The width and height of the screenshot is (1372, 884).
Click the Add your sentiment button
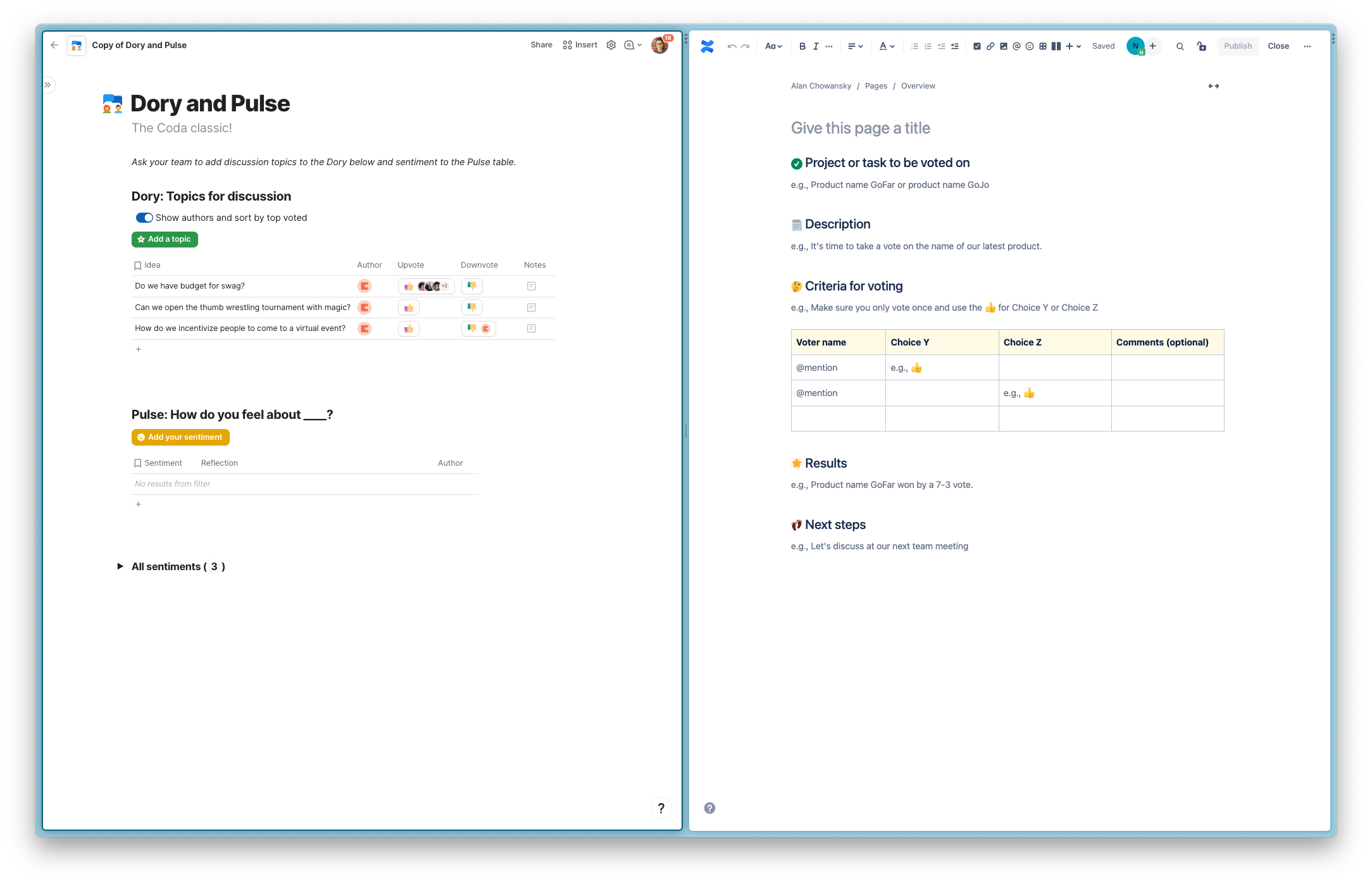[x=180, y=437]
